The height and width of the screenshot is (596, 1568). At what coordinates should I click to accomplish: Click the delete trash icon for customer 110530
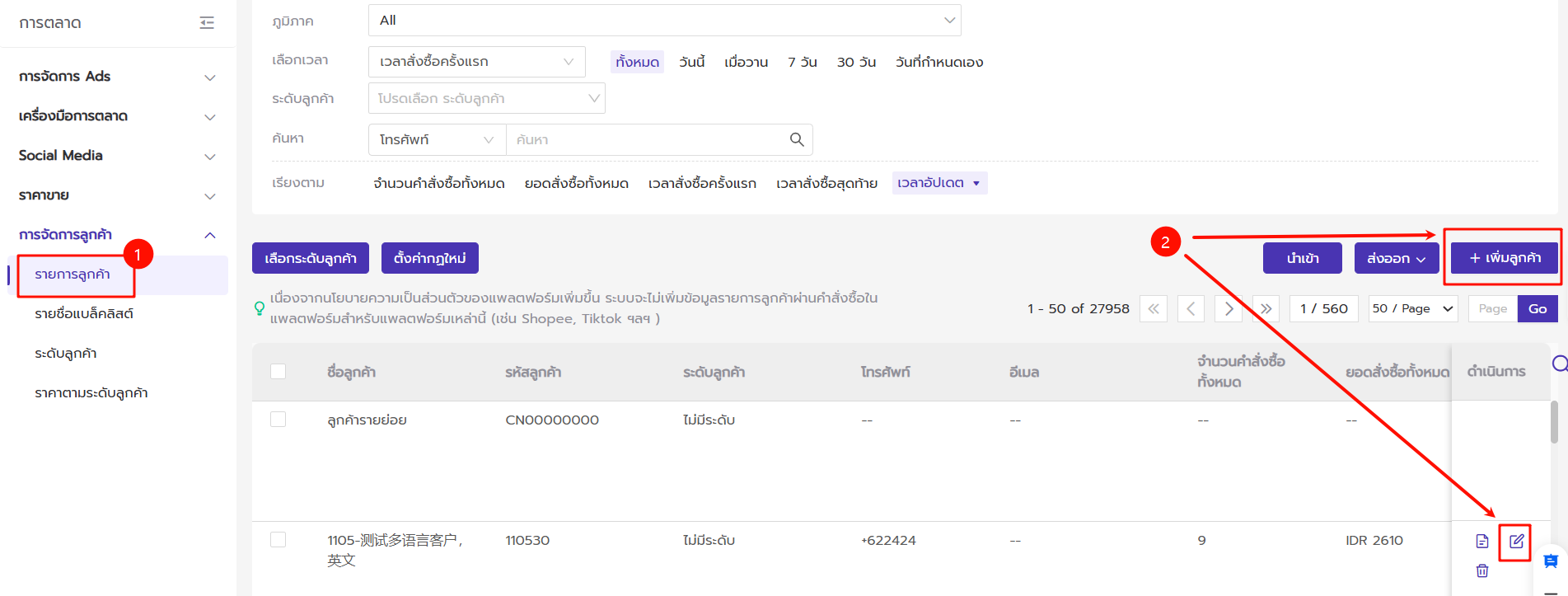pos(1481,570)
